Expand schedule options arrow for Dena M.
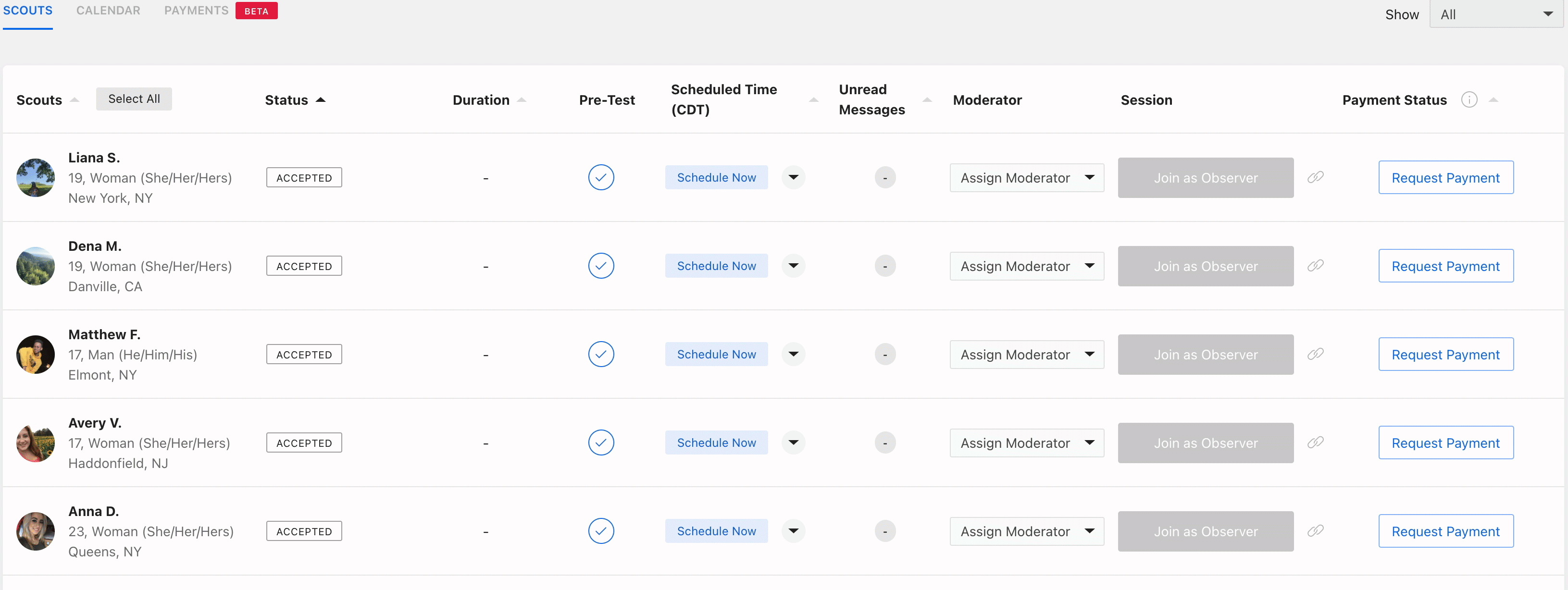This screenshot has width=1568, height=590. tap(793, 266)
